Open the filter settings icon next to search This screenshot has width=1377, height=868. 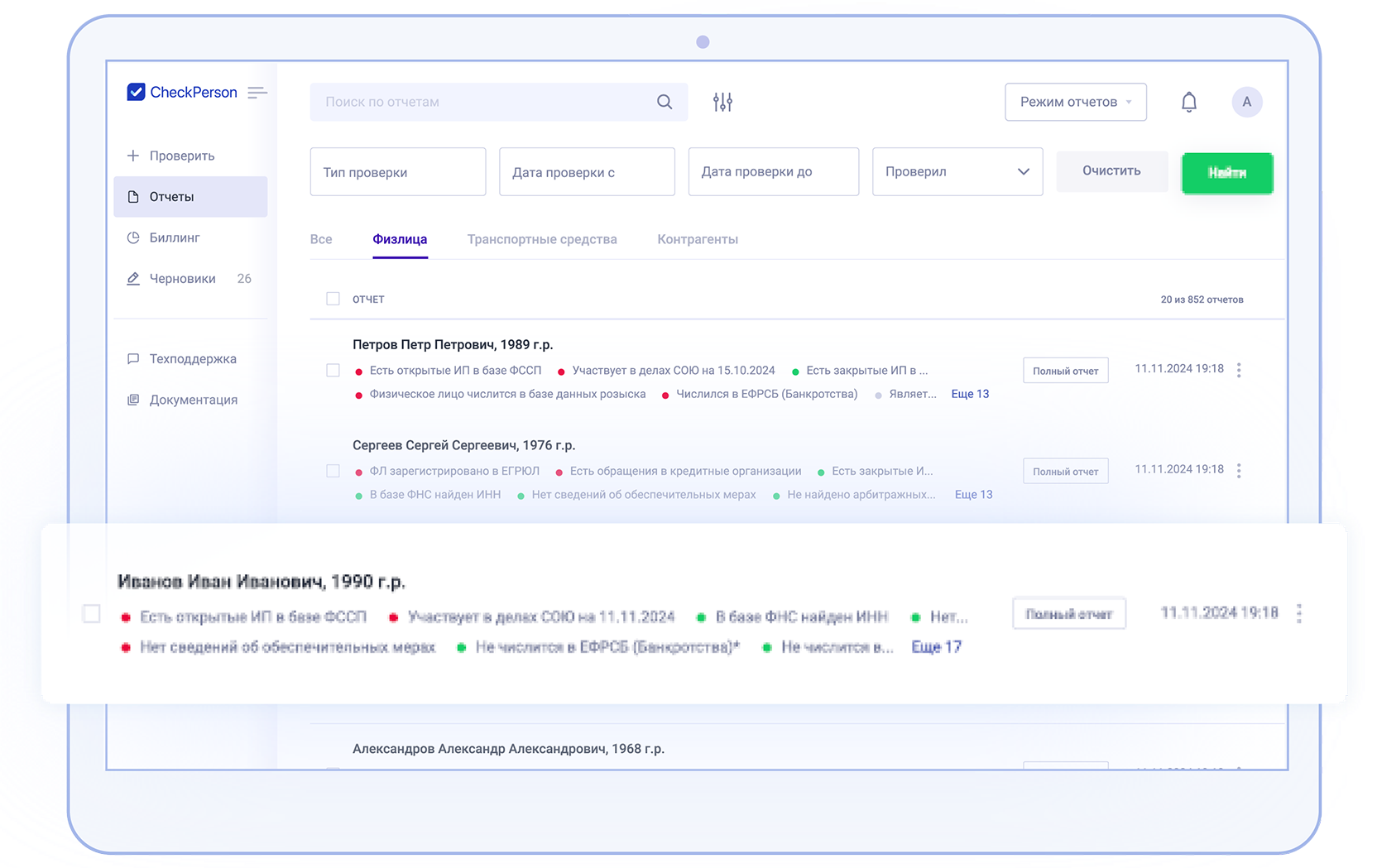pyautogui.click(x=722, y=101)
